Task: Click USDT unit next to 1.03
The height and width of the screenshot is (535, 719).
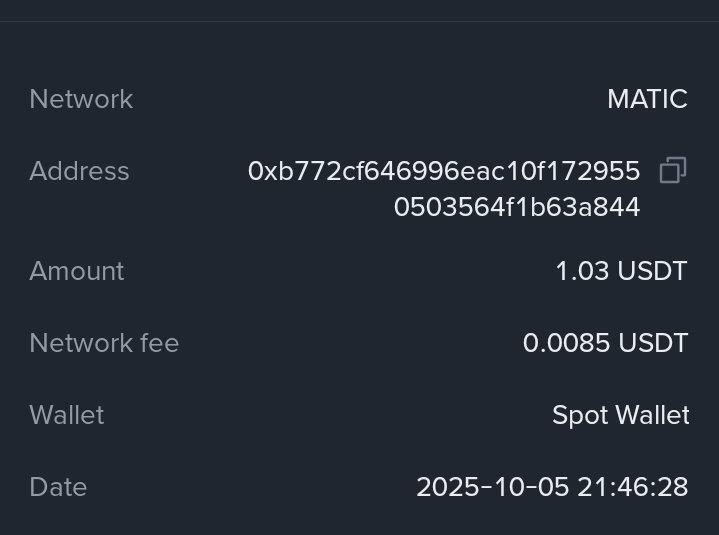Action: [652, 271]
